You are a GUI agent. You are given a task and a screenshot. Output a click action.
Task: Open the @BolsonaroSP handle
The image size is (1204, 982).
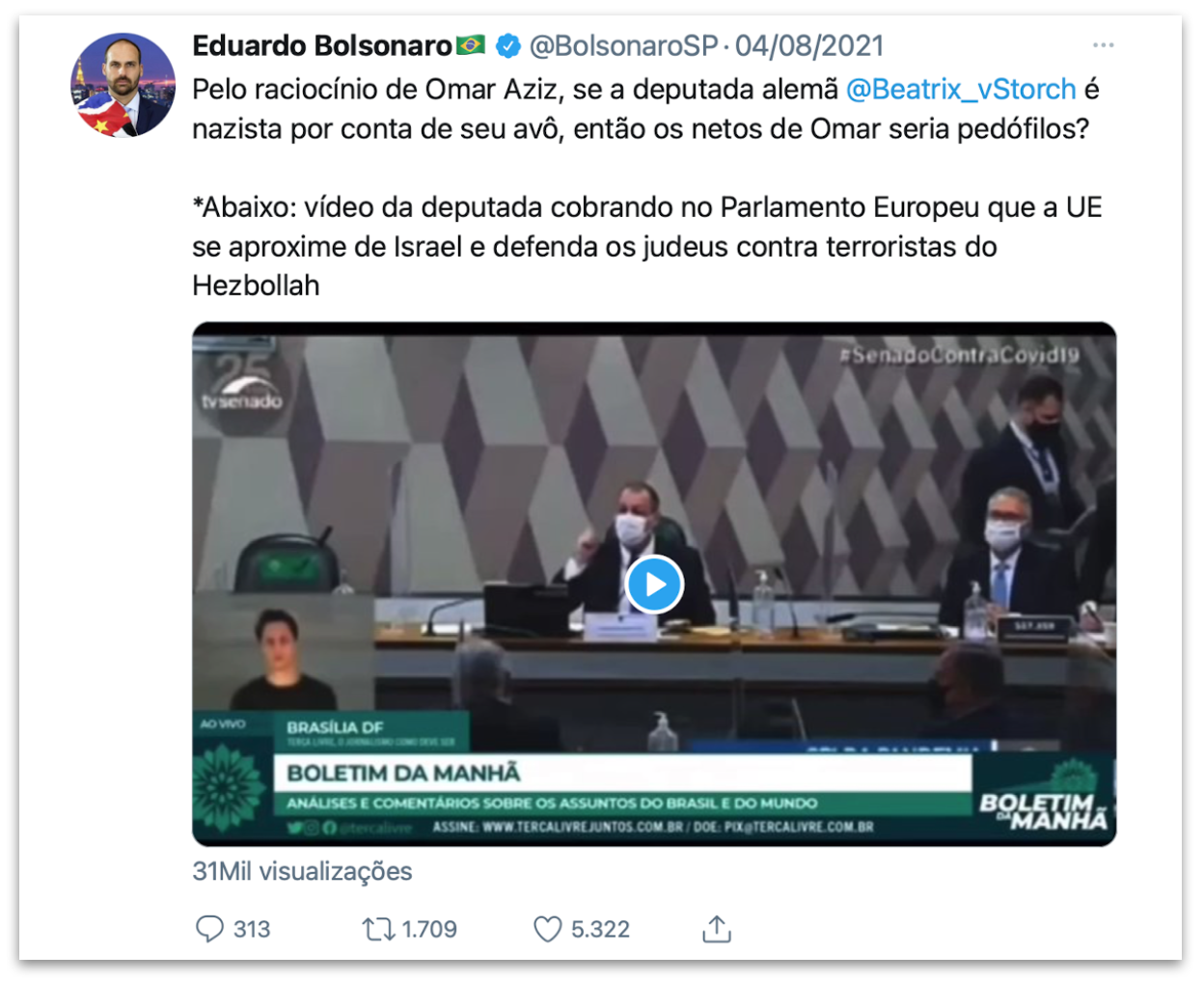tap(623, 45)
